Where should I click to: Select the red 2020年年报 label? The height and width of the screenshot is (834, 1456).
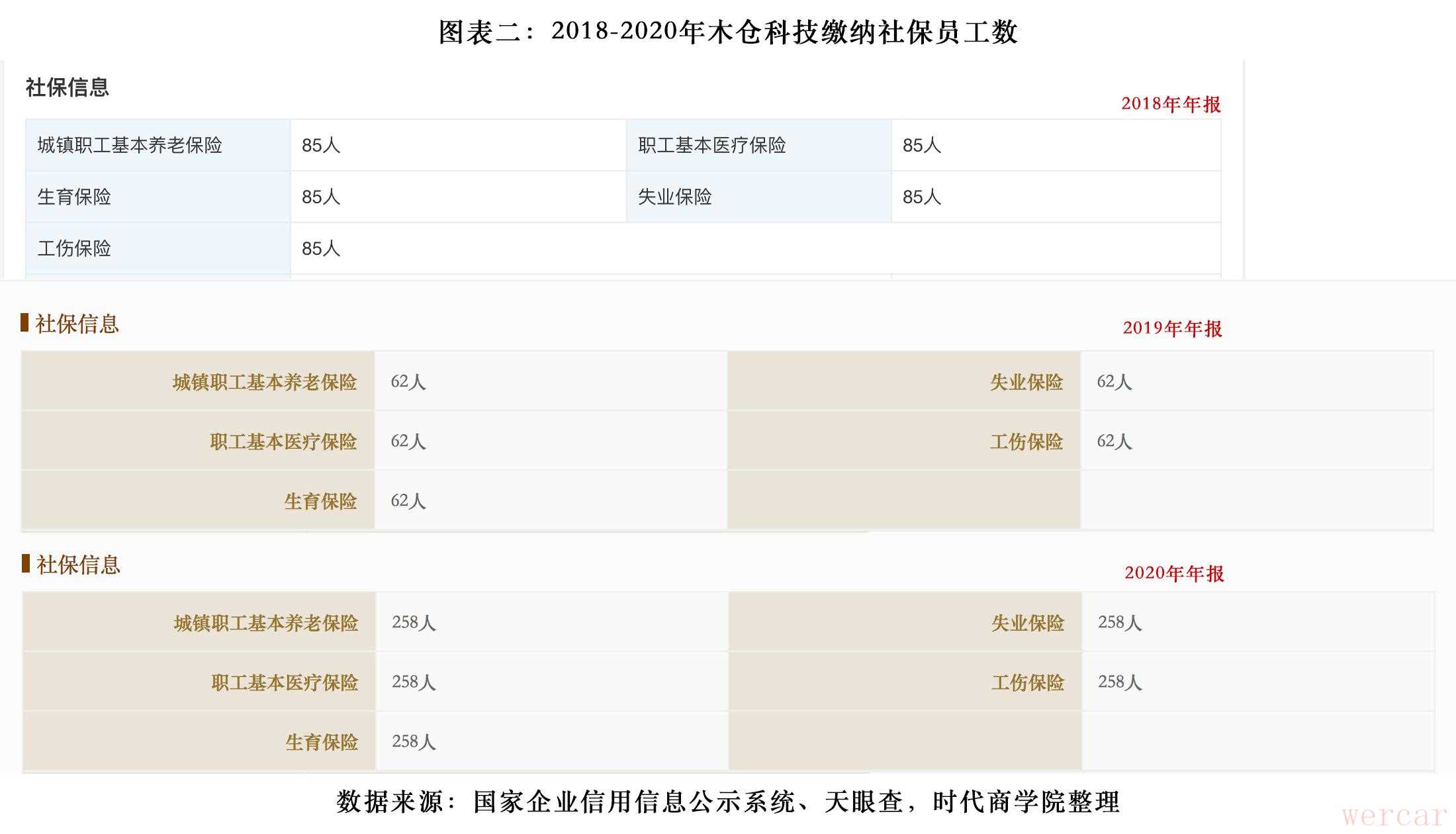pyautogui.click(x=1174, y=573)
